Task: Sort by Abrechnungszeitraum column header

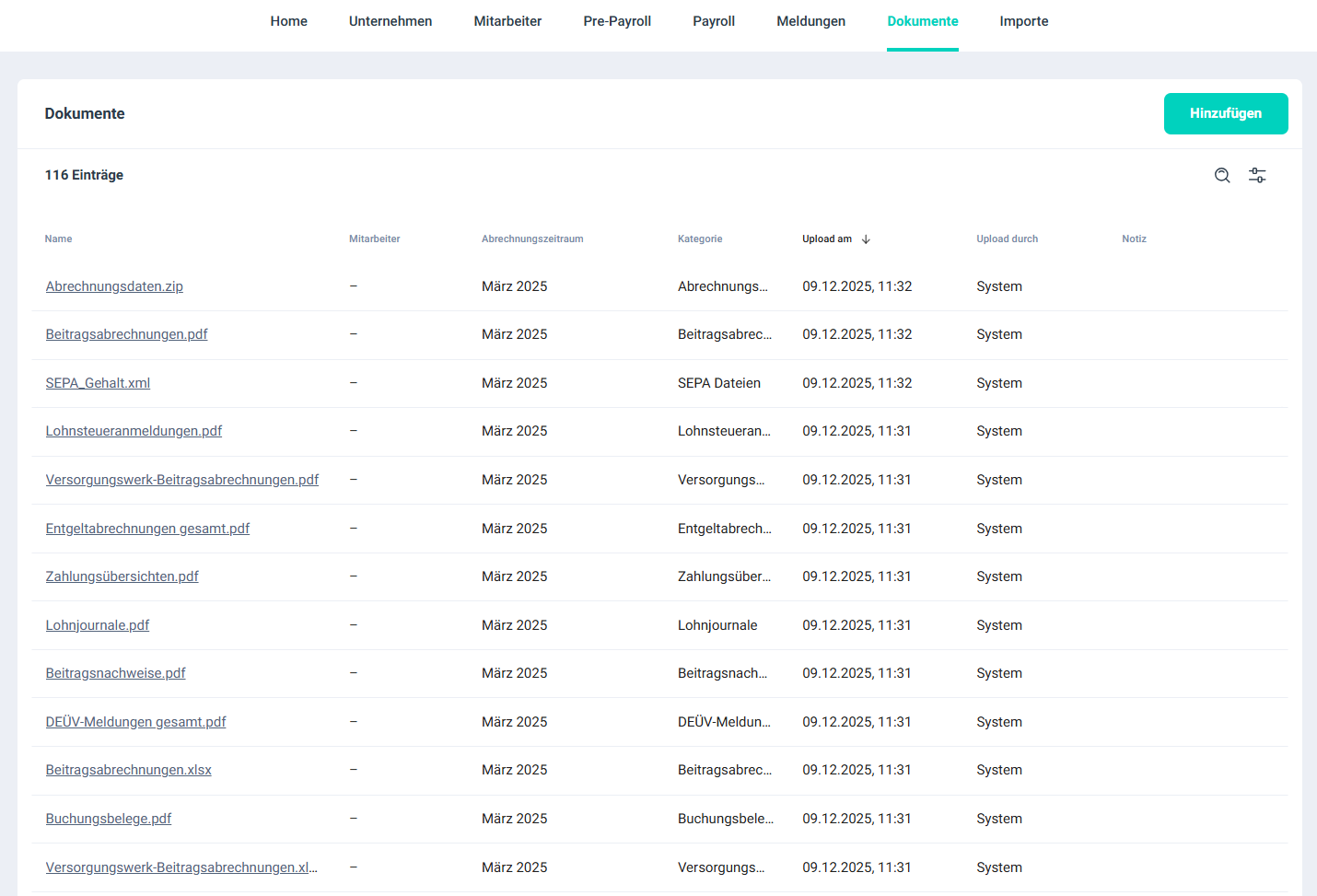Action: coord(532,239)
